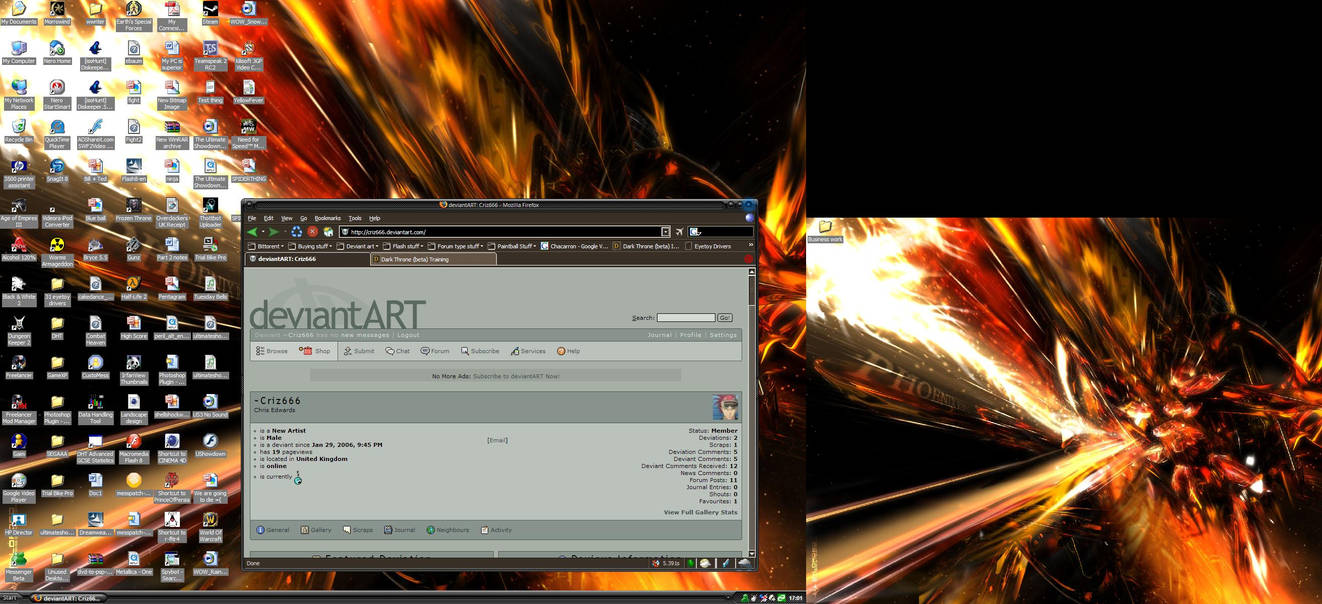
Task: Open the Firefox Tools menu
Action: tap(355, 218)
